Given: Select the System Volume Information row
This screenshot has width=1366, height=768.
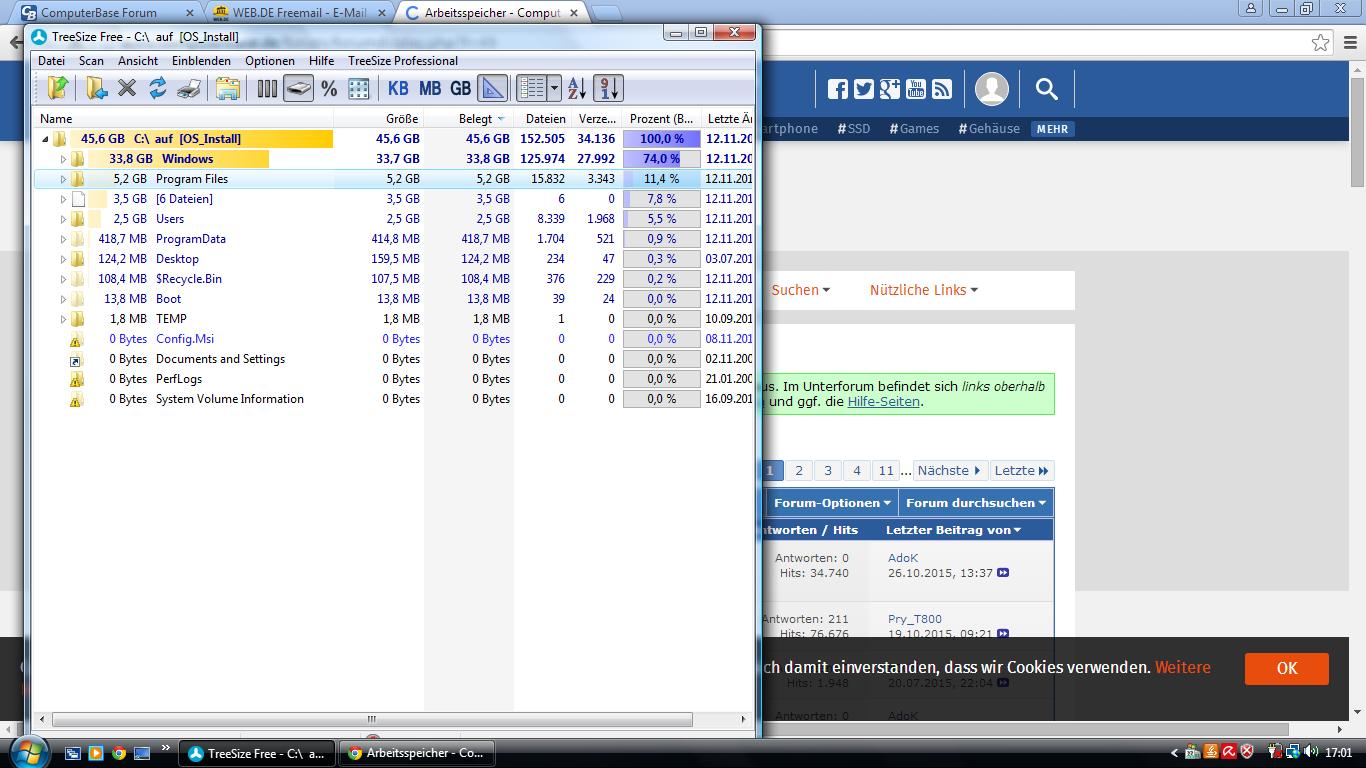Looking at the screenshot, I should (x=394, y=399).
